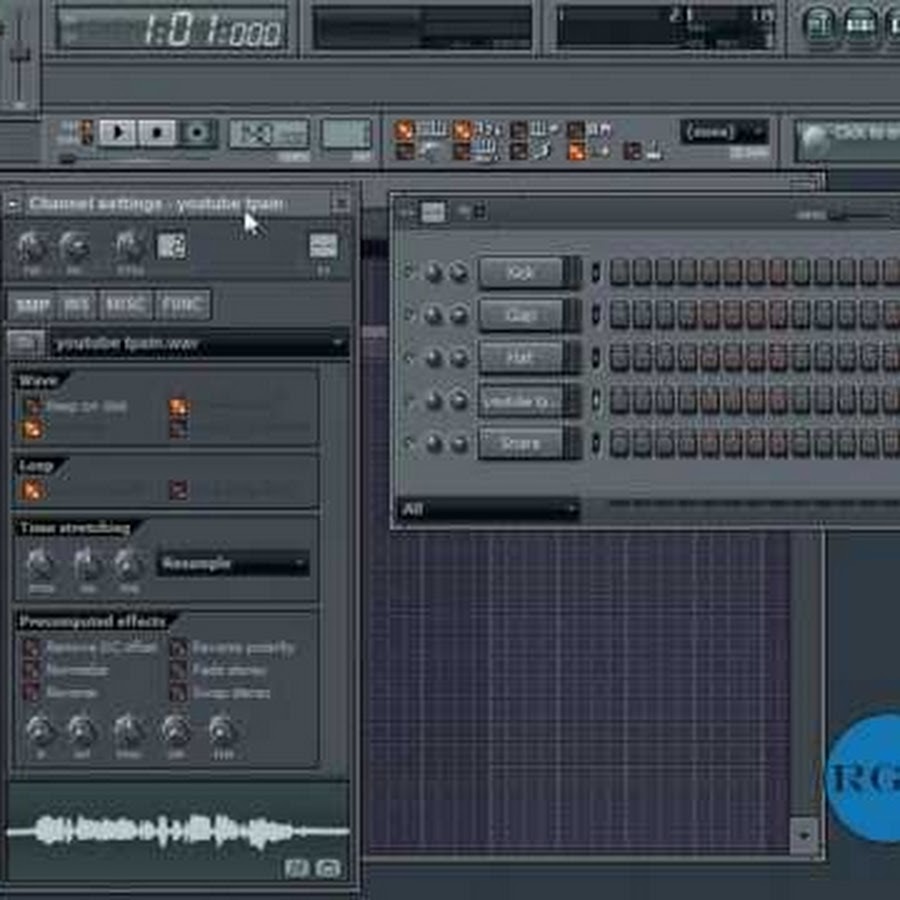Enable the Reverse polarity option
The height and width of the screenshot is (900, 900).
(x=178, y=648)
